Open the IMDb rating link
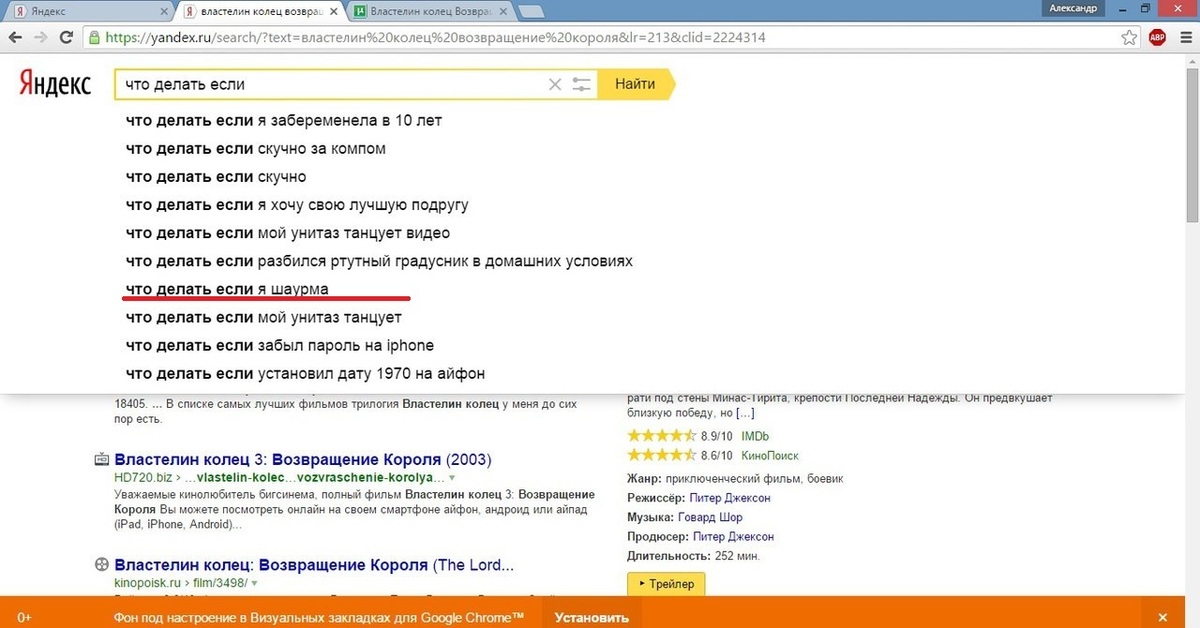The width and height of the screenshot is (1200, 628). tap(755, 436)
